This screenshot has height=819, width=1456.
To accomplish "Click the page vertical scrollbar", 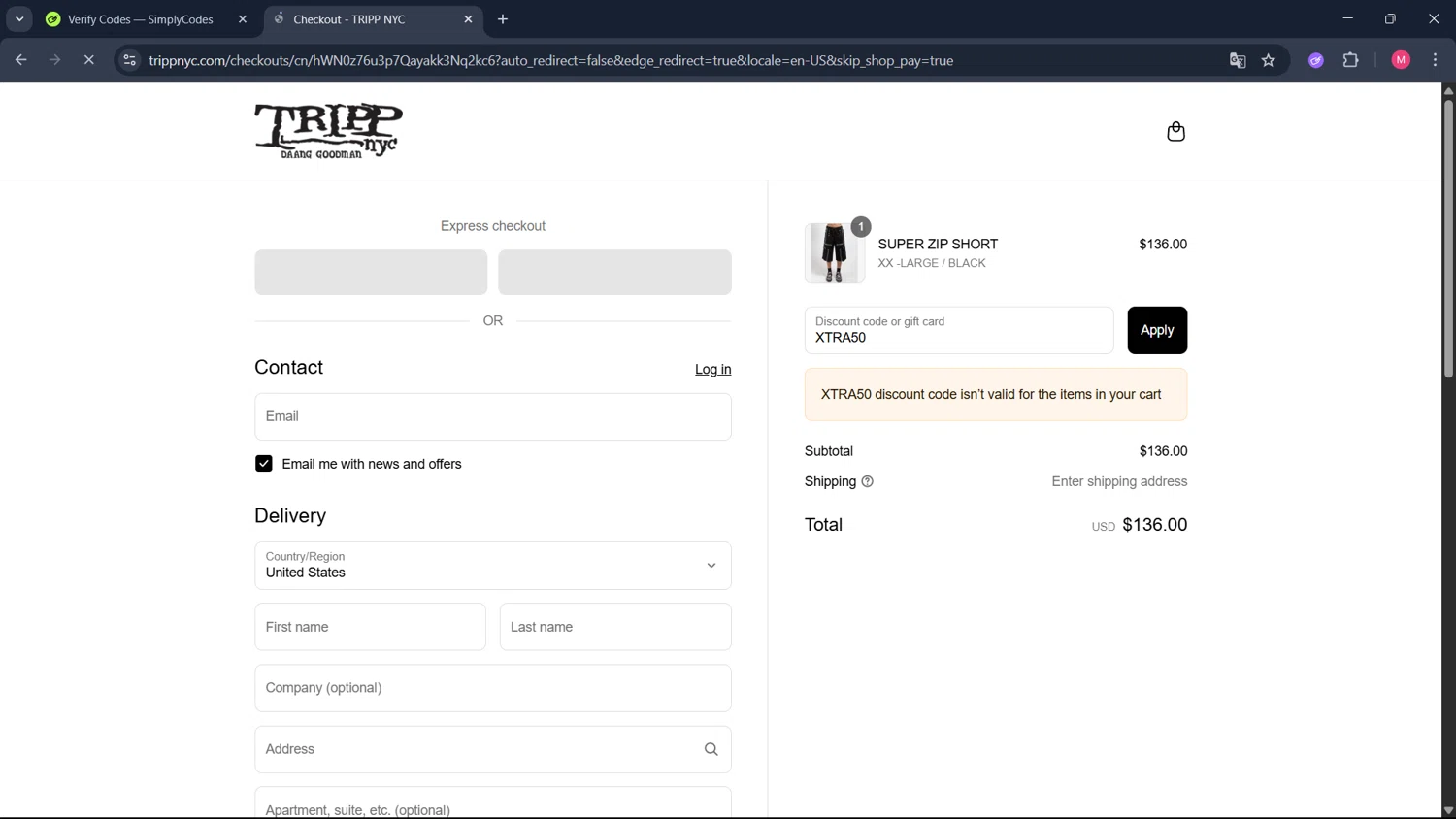I will tap(1448, 238).
